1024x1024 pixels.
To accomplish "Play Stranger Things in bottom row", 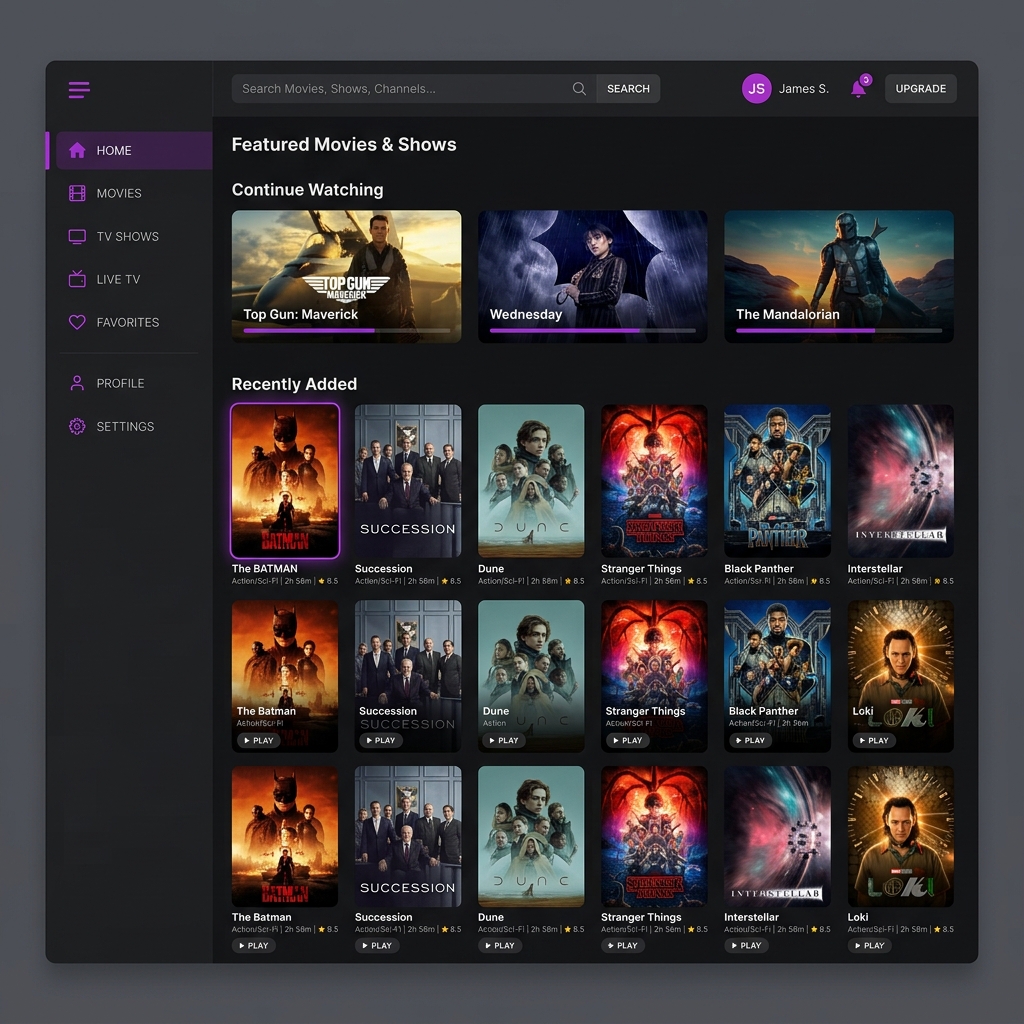I will pos(623,946).
